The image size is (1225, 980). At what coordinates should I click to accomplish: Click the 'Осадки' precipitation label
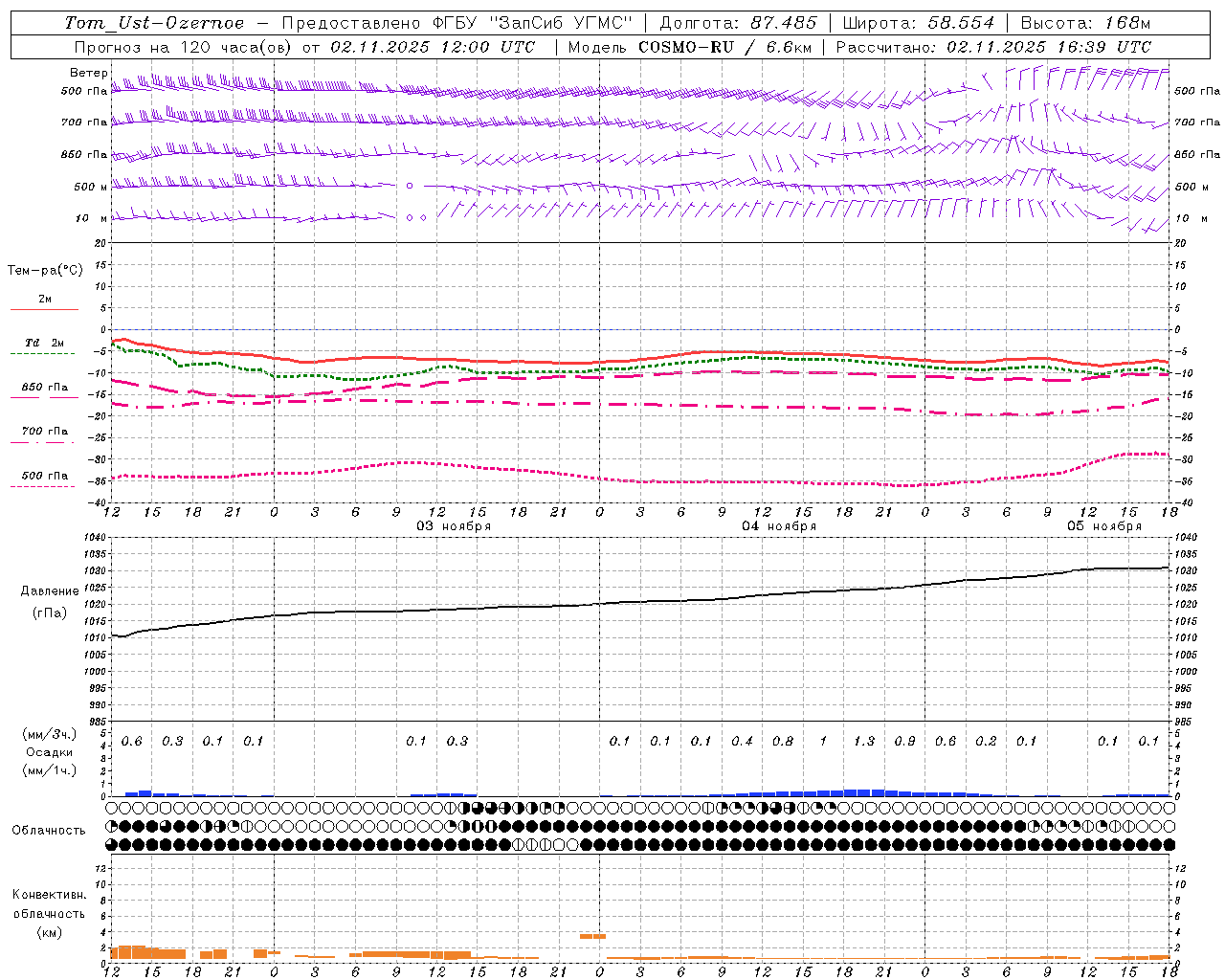click(x=49, y=751)
